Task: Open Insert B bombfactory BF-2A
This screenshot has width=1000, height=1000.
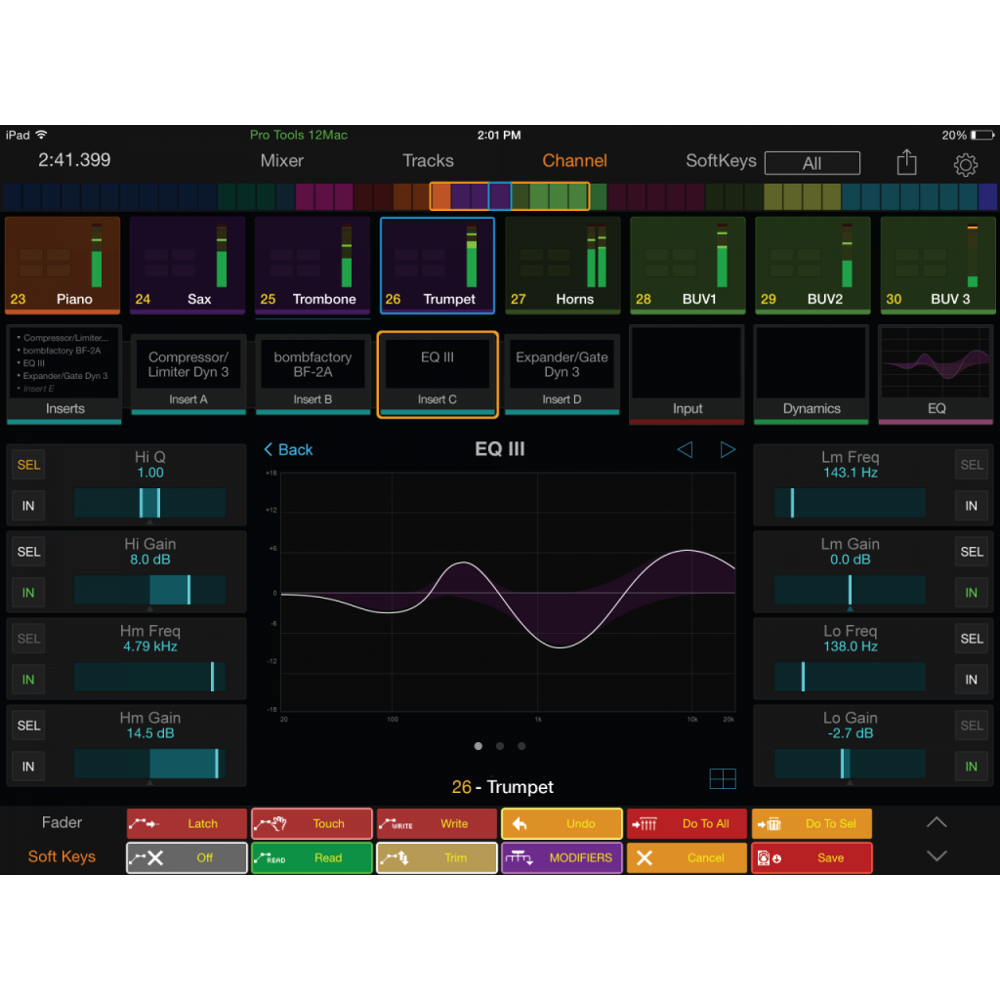Action: click(x=312, y=375)
